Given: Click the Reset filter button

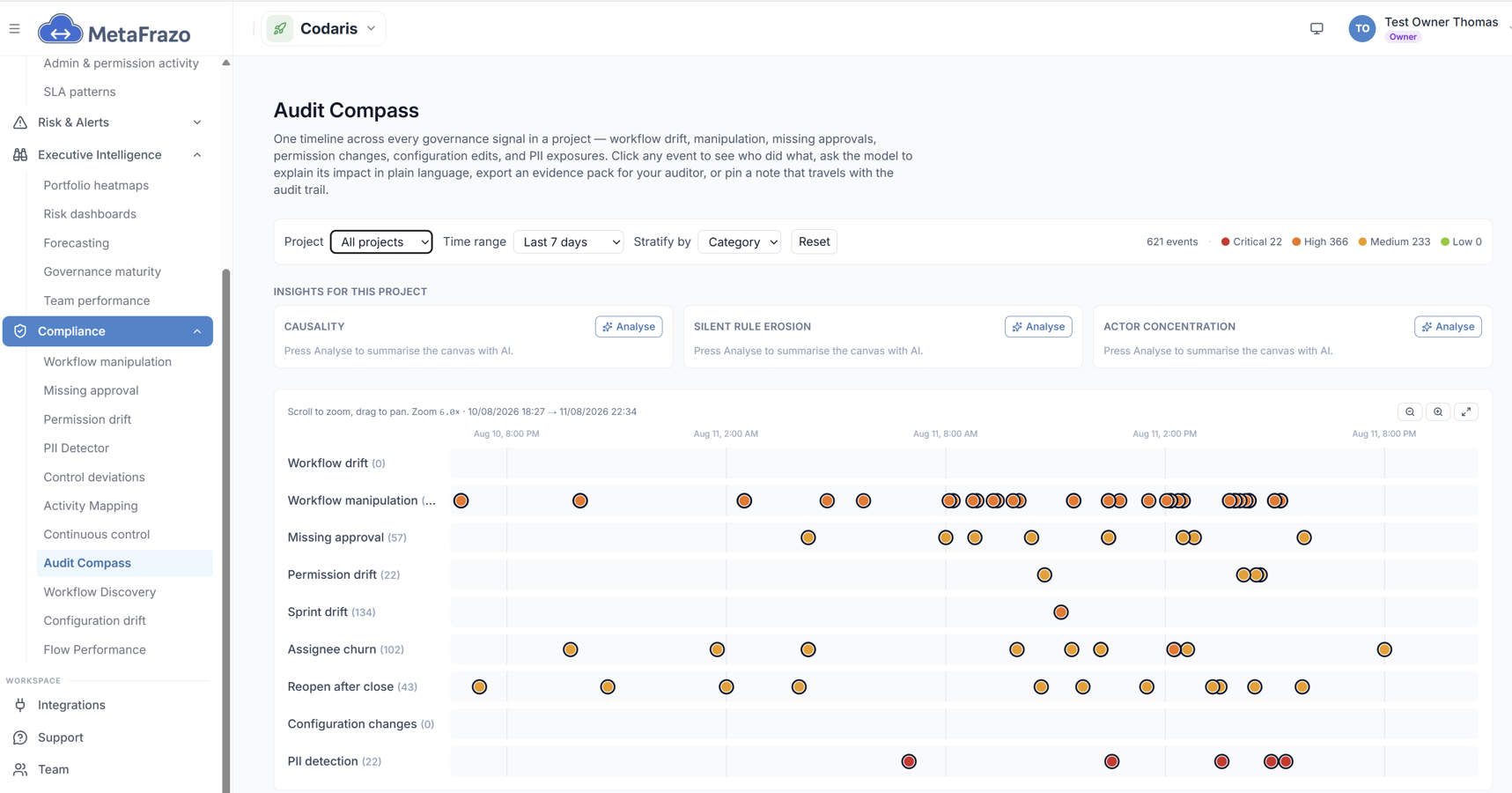Looking at the screenshot, I should point(814,241).
